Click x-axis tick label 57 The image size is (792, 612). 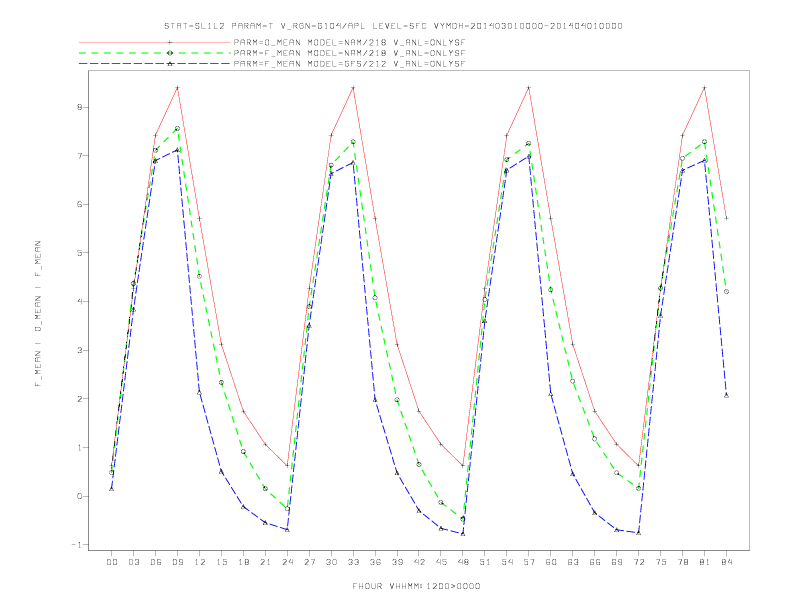[x=529, y=562]
